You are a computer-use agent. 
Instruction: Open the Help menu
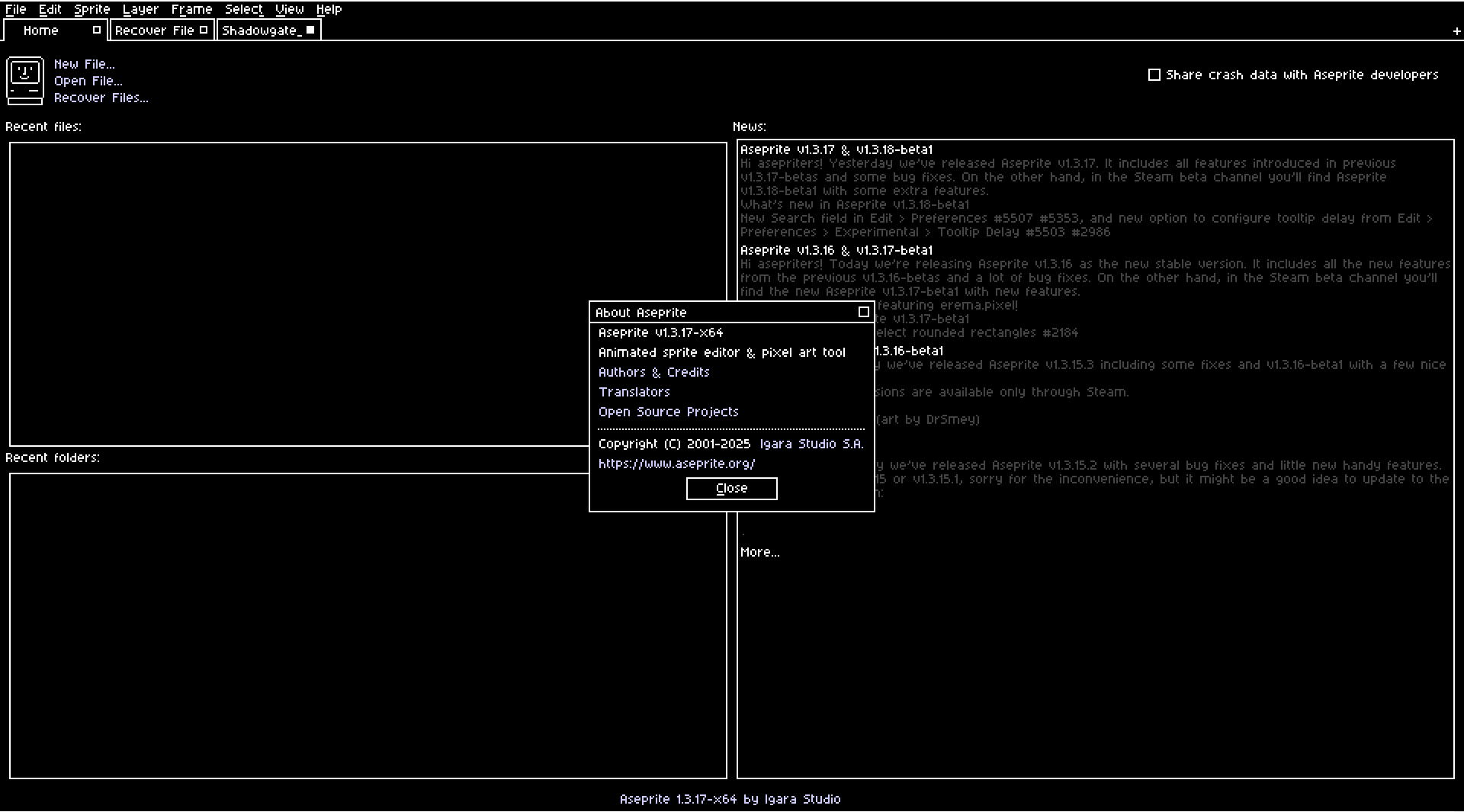pyautogui.click(x=329, y=9)
